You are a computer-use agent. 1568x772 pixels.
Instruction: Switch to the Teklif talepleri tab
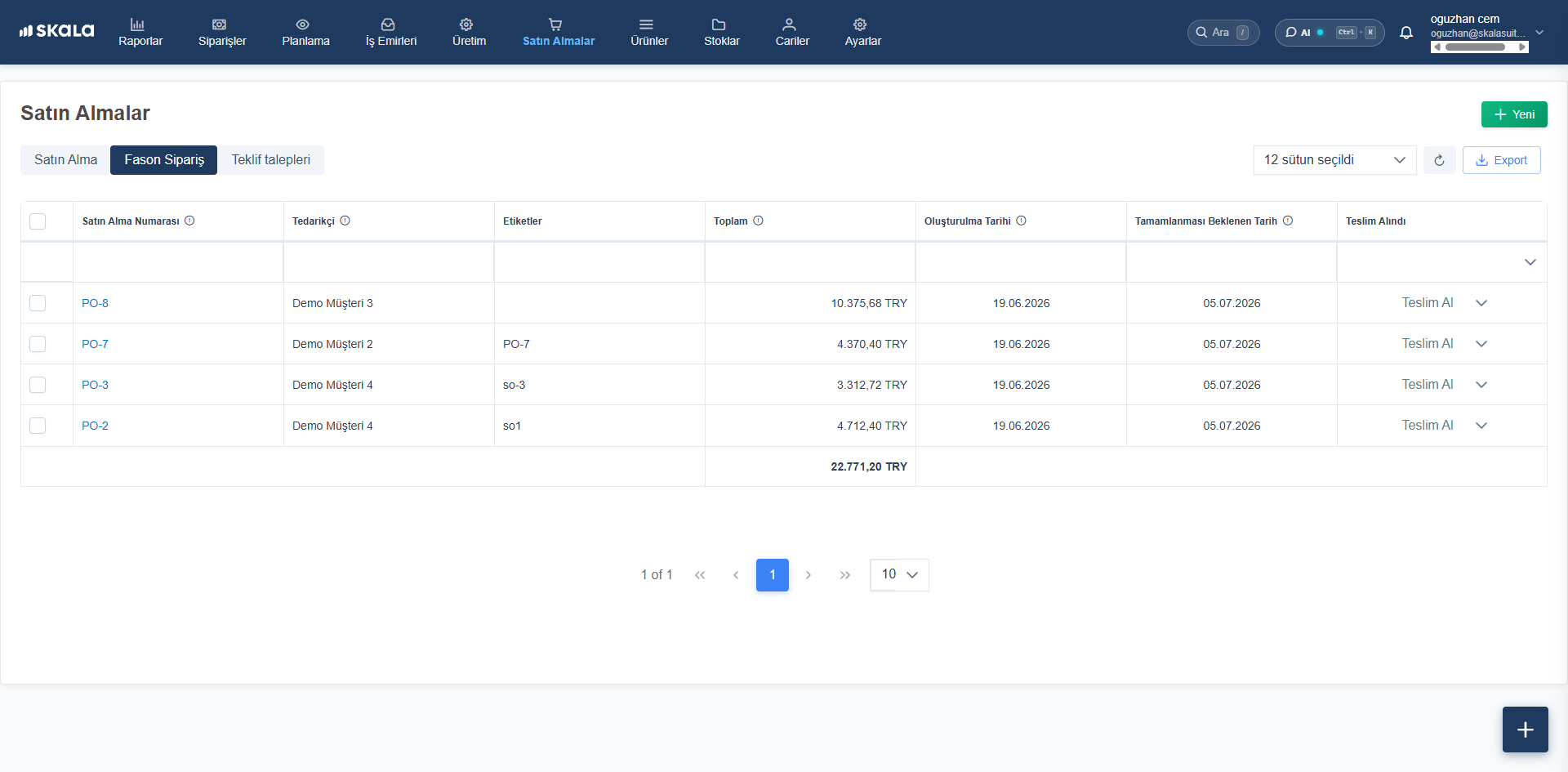[x=270, y=160]
